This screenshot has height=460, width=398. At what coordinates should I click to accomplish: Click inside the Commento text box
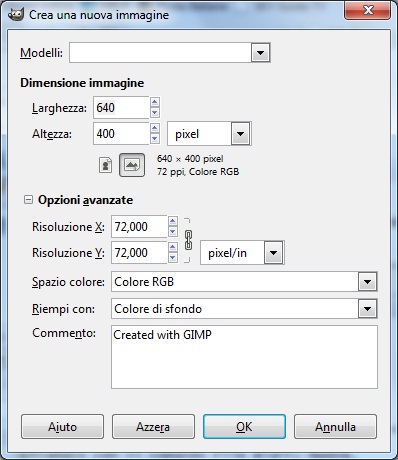[244, 357]
